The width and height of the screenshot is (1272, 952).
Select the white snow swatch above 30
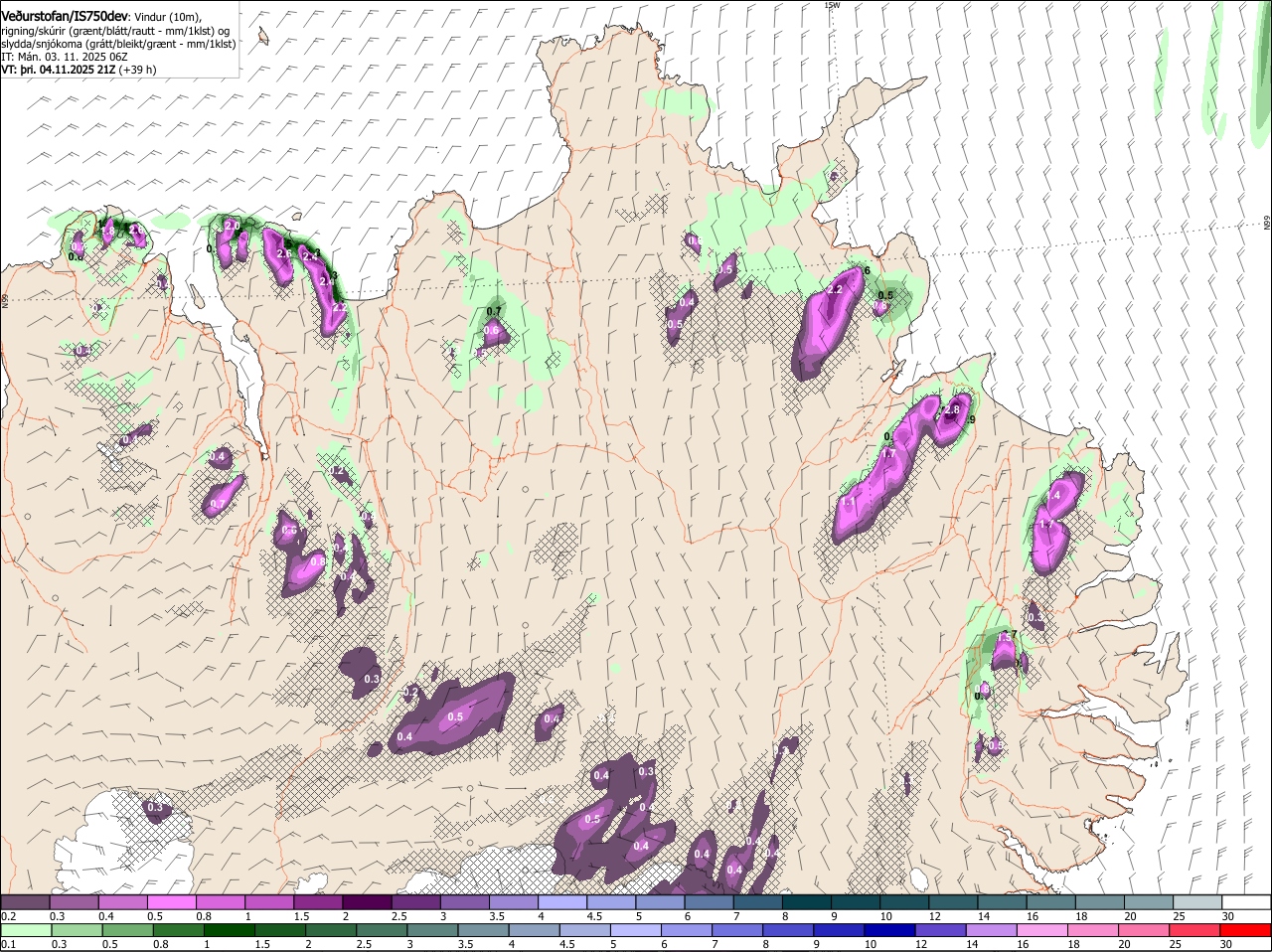pyautogui.click(x=1247, y=901)
